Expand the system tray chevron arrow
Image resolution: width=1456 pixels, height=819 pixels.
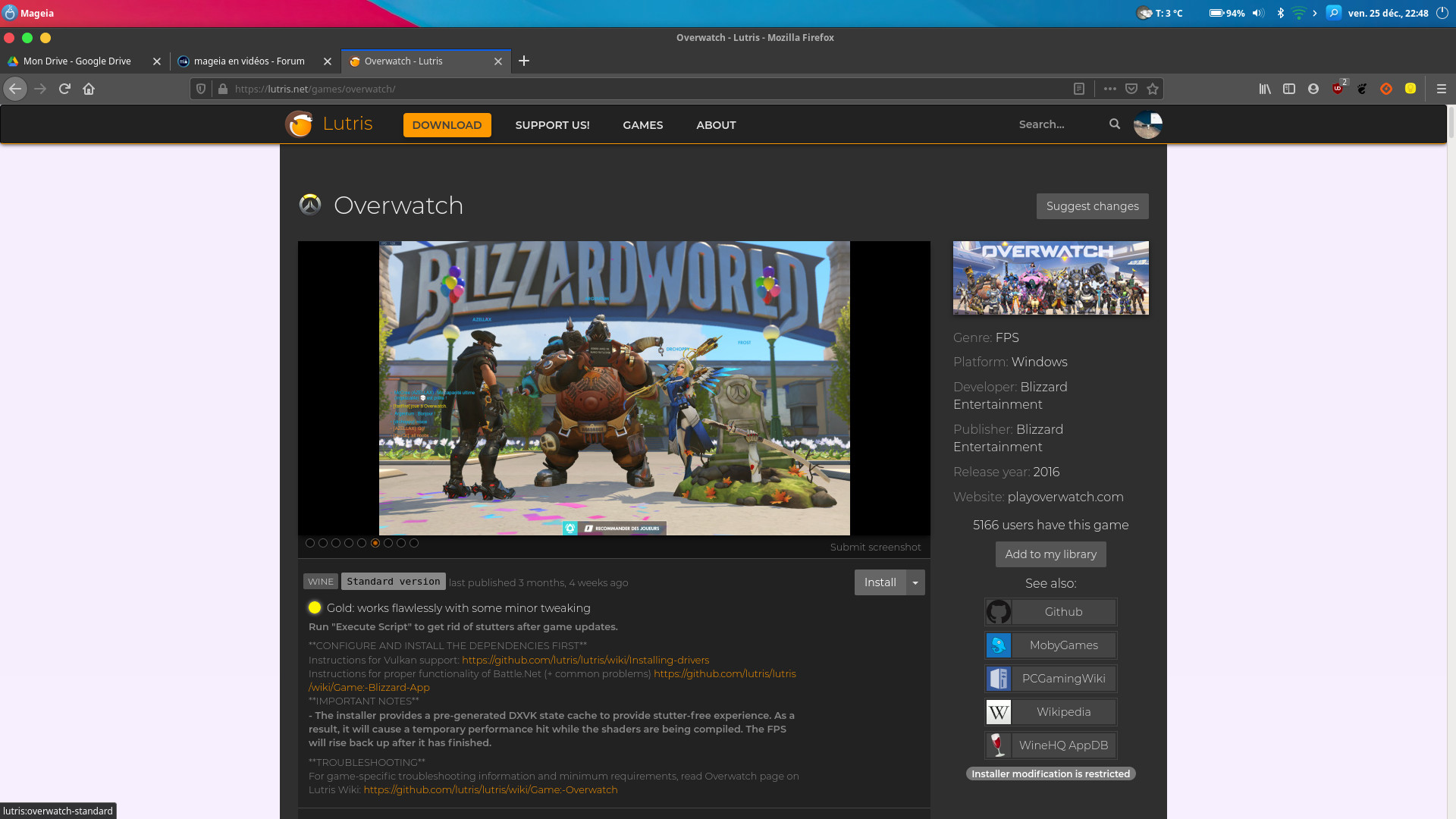tap(1315, 13)
